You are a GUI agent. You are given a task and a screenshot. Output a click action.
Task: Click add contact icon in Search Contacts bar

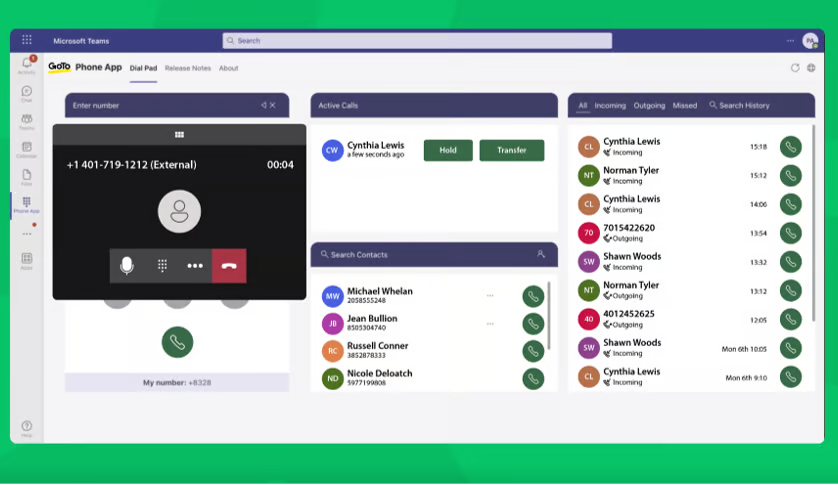[x=541, y=255]
